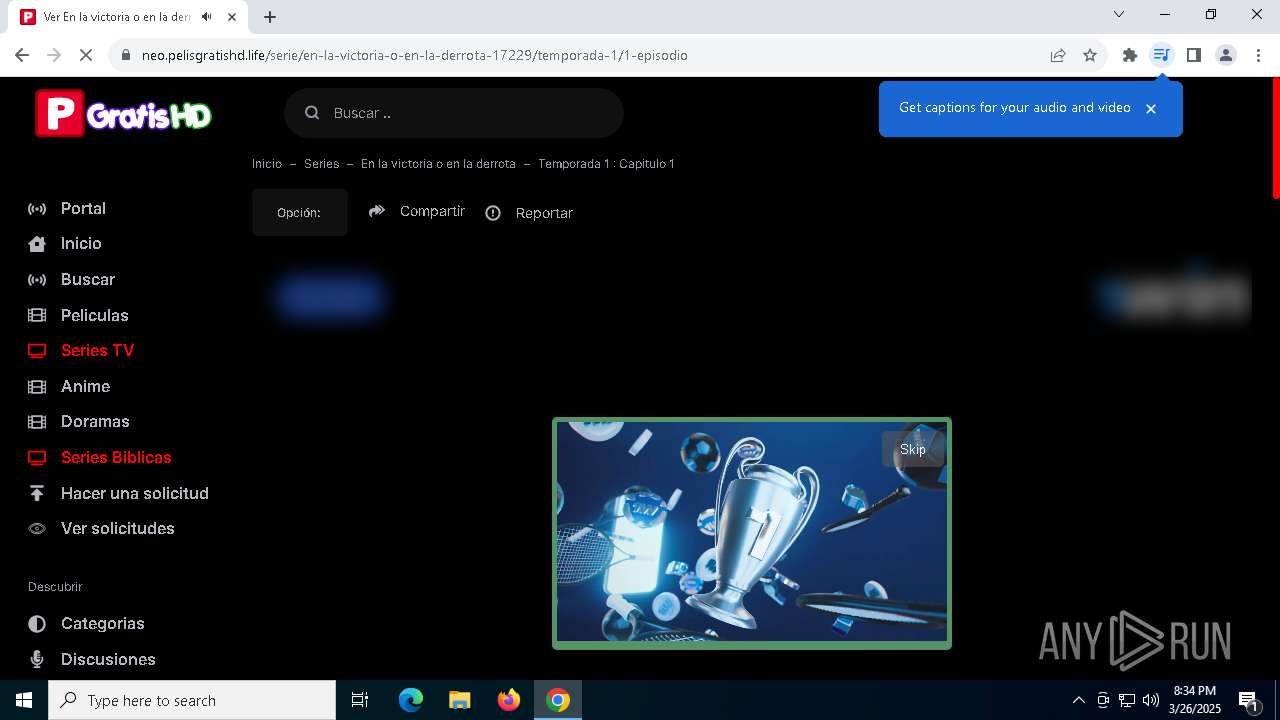Click the Buscar broadcast icon
This screenshot has width=1280, height=720.
pos(37,280)
